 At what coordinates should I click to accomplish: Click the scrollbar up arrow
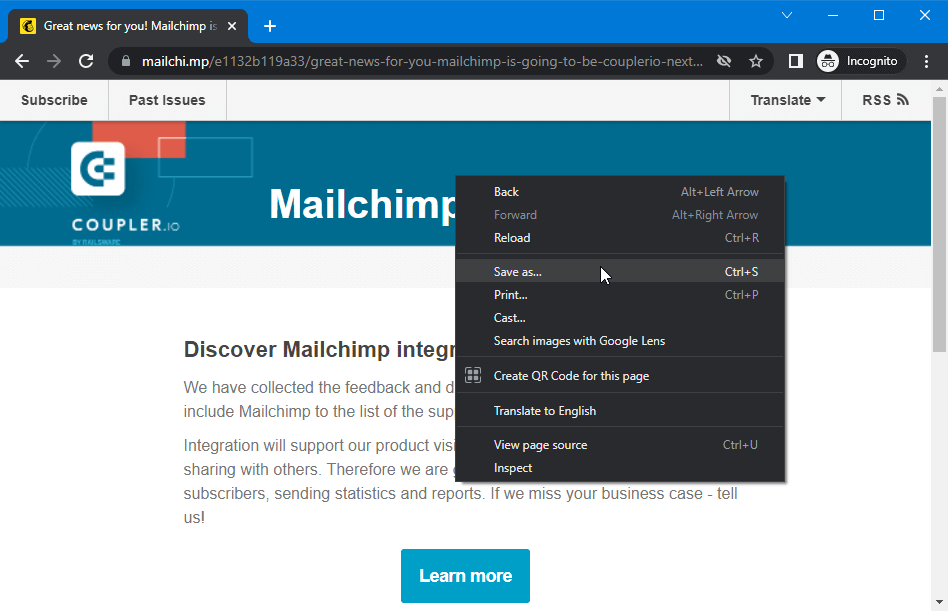pos(939,88)
